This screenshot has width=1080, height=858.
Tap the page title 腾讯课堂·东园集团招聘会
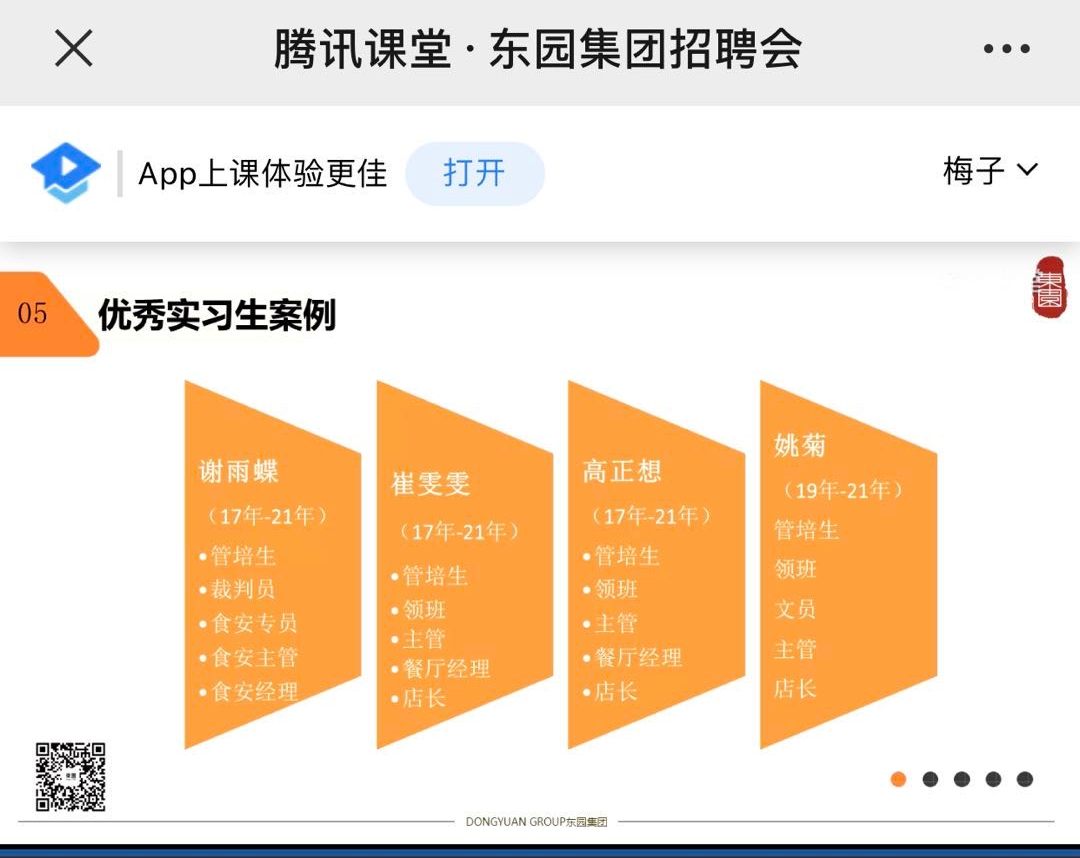click(x=538, y=49)
